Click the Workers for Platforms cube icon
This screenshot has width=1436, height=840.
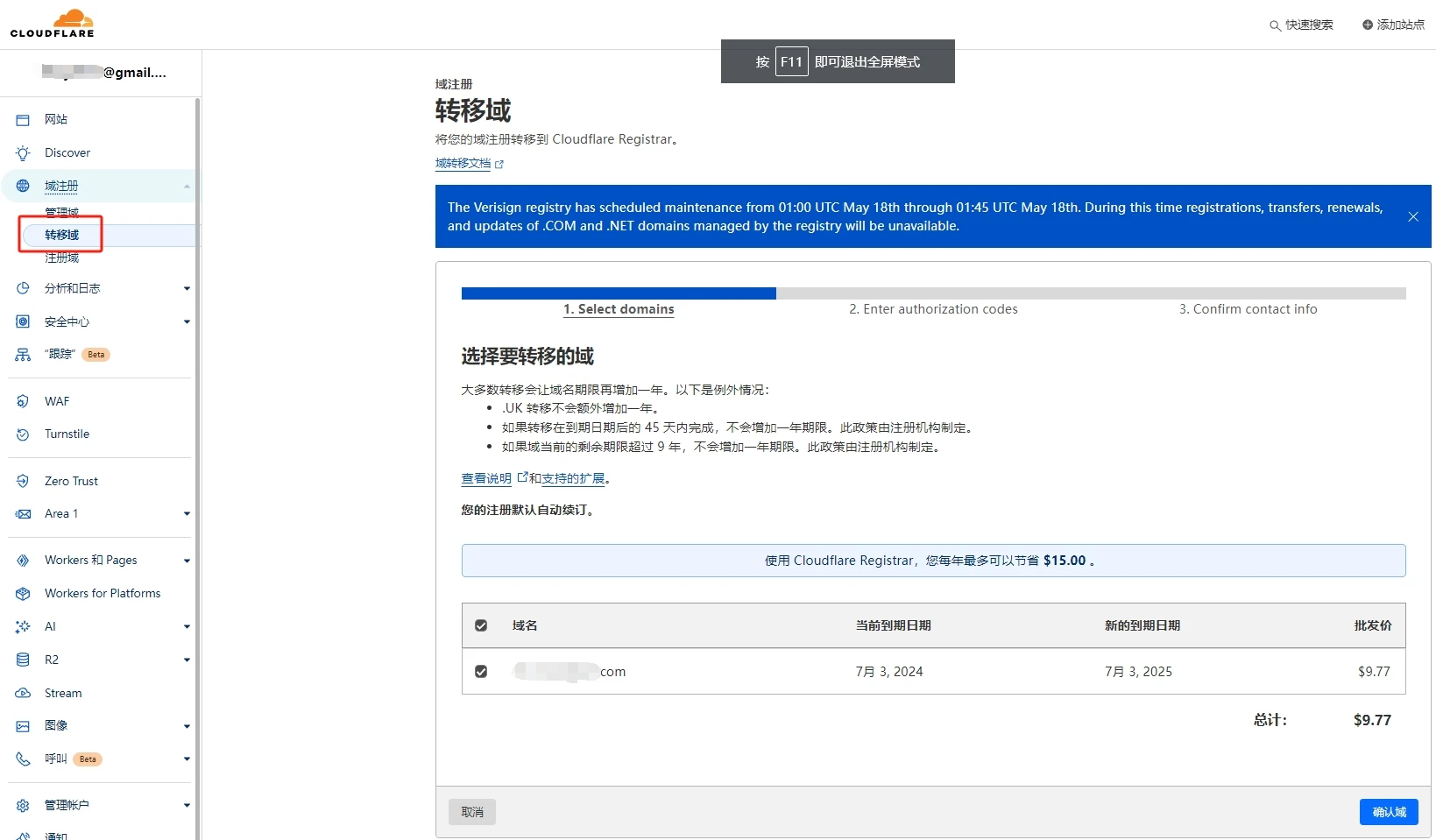[23, 594]
